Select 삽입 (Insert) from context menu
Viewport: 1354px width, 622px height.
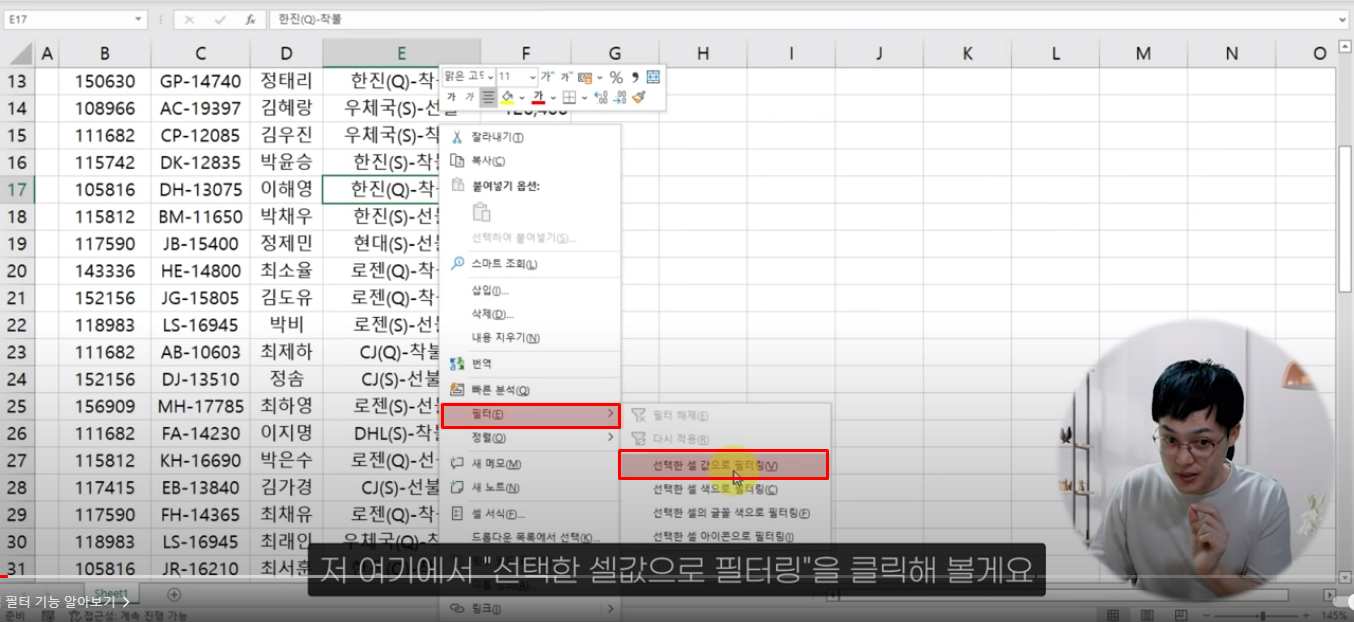tap(530, 290)
